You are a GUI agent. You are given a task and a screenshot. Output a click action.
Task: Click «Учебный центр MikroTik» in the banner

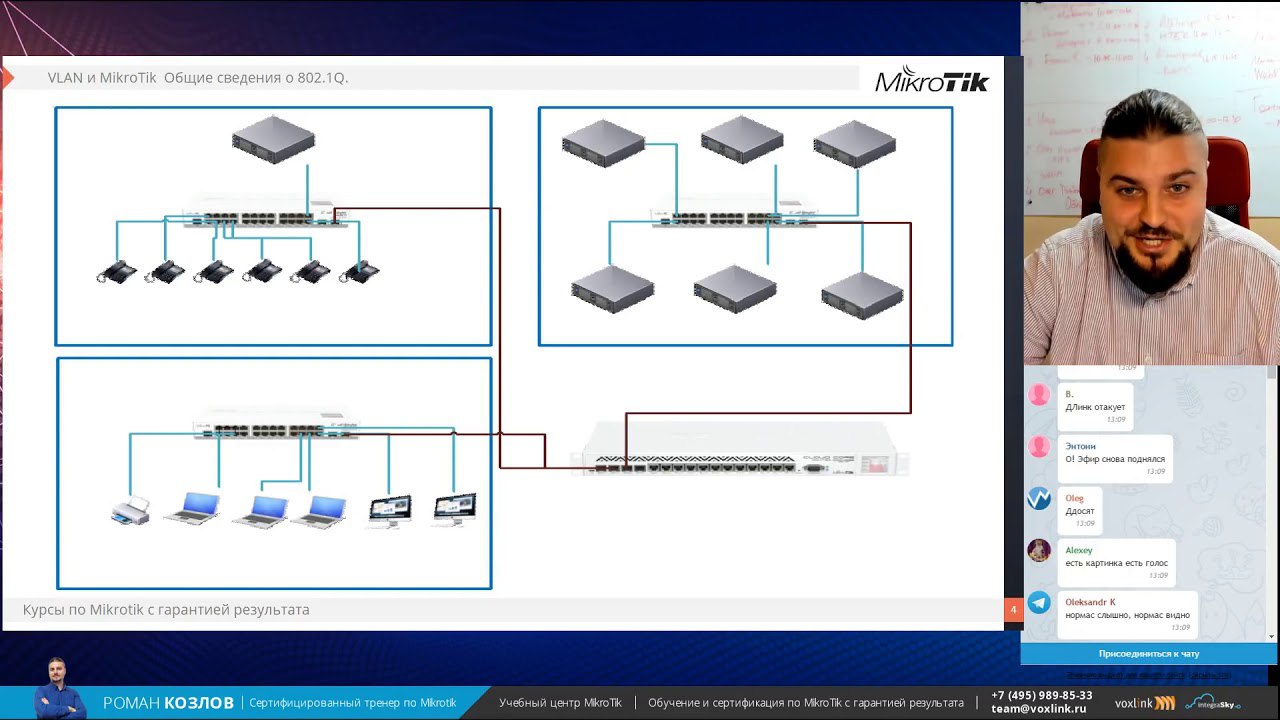pyautogui.click(x=560, y=703)
